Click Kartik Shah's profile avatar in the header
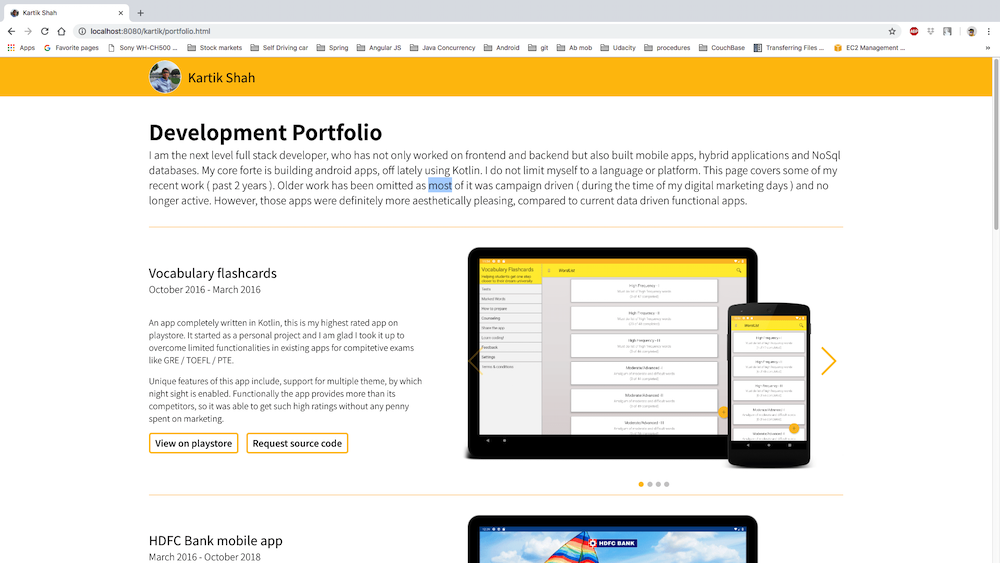Screen dimensions: 1000x563 pyautogui.click(x=165, y=77)
